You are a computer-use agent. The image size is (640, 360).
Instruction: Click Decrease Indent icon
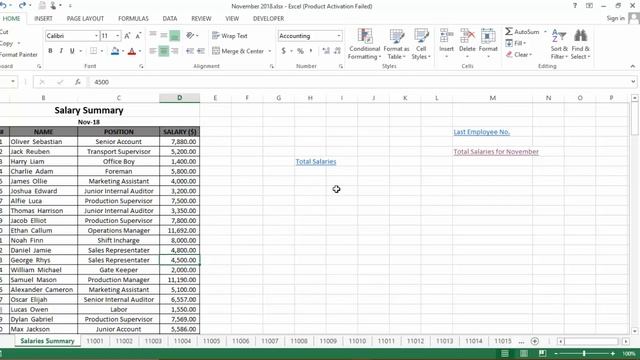[190, 51]
